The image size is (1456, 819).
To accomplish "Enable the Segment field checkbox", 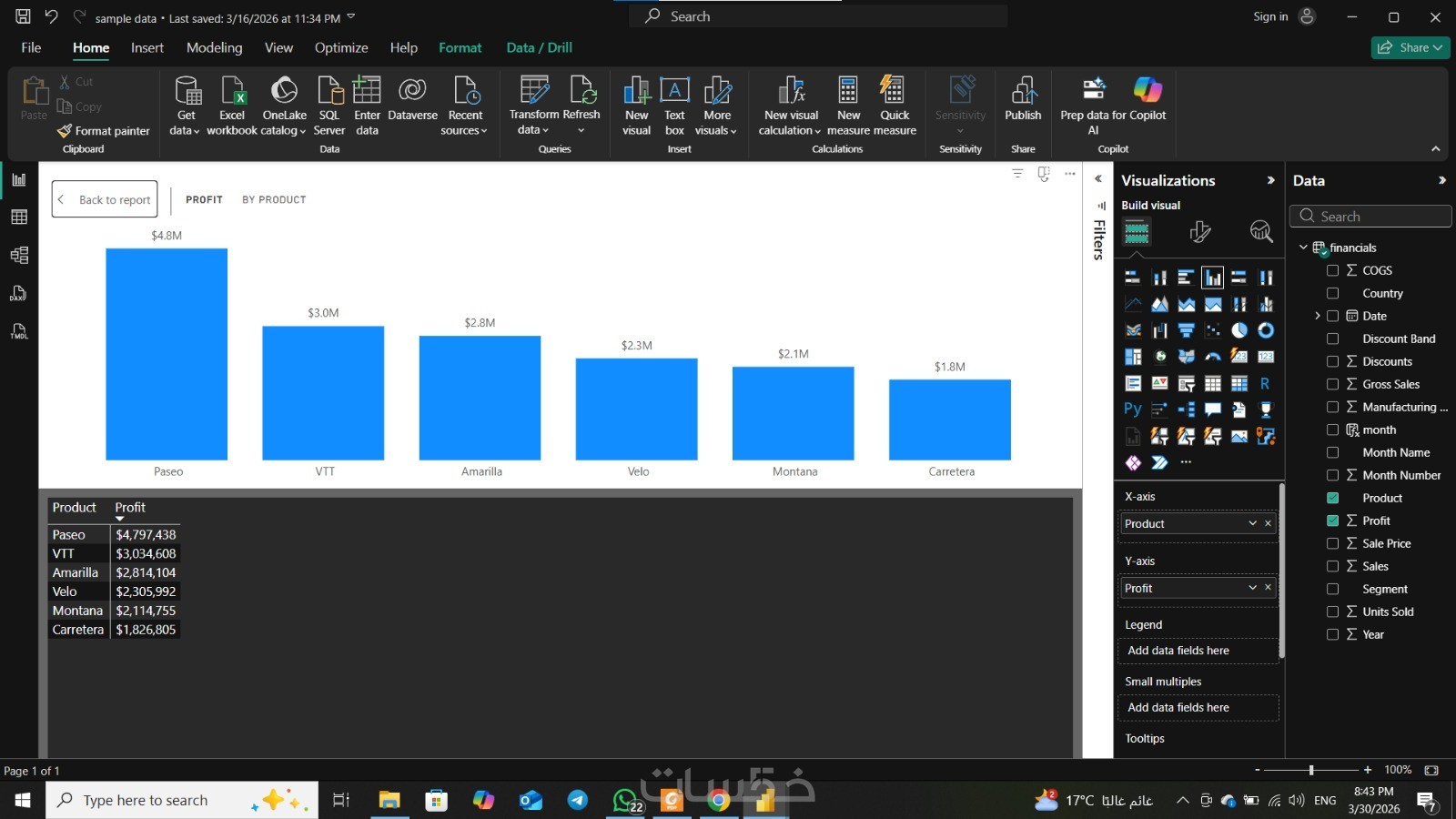I will pyautogui.click(x=1333, y=589).
